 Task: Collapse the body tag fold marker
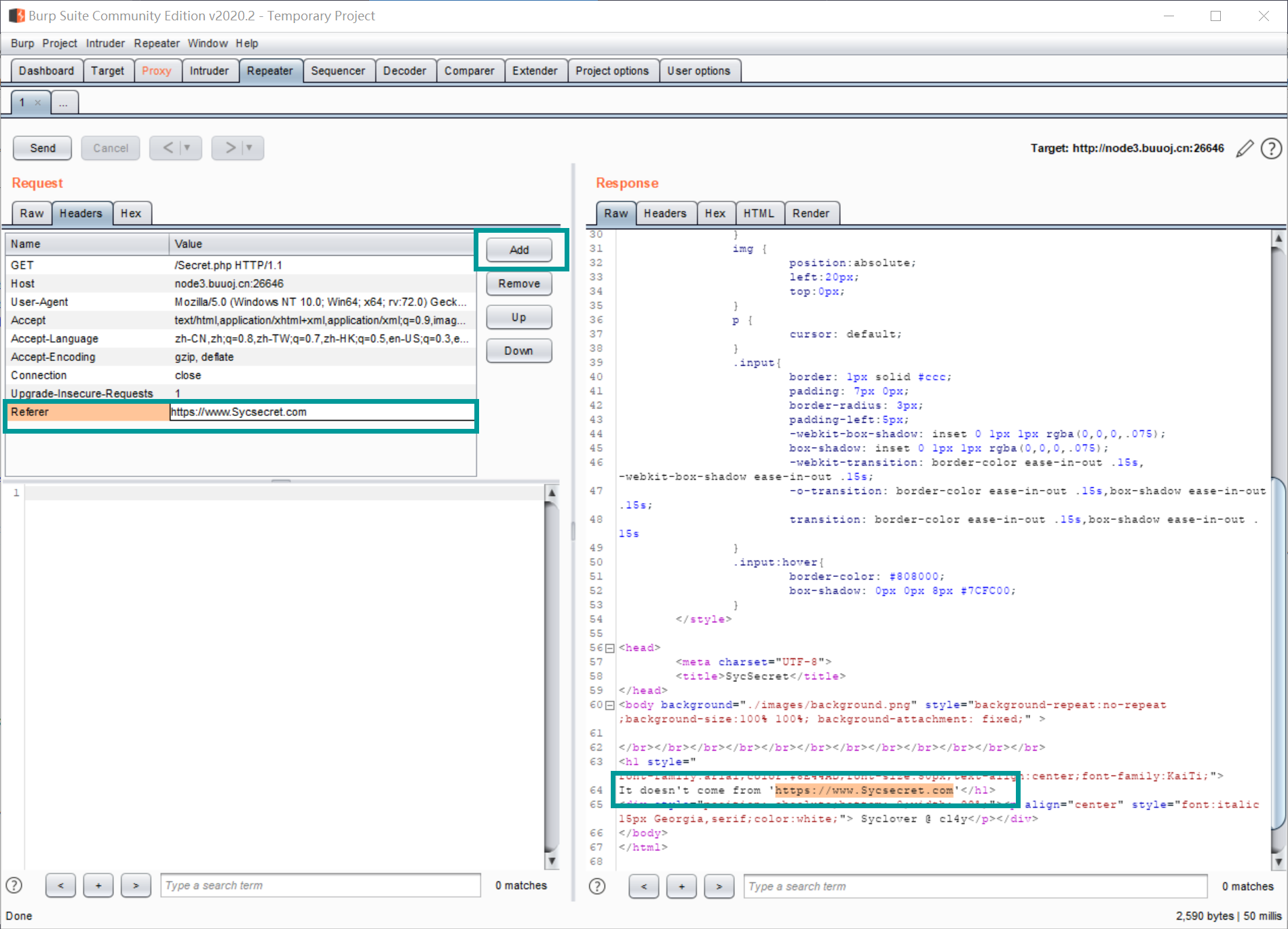coord(609,705)
